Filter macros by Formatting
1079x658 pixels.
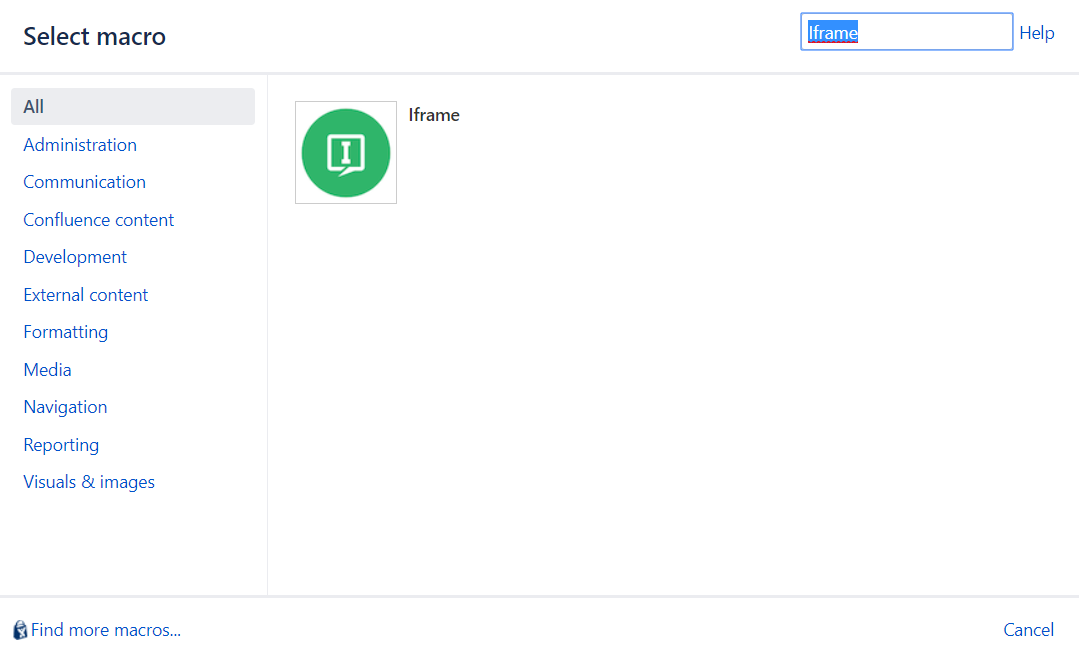[x=66, y=332]
